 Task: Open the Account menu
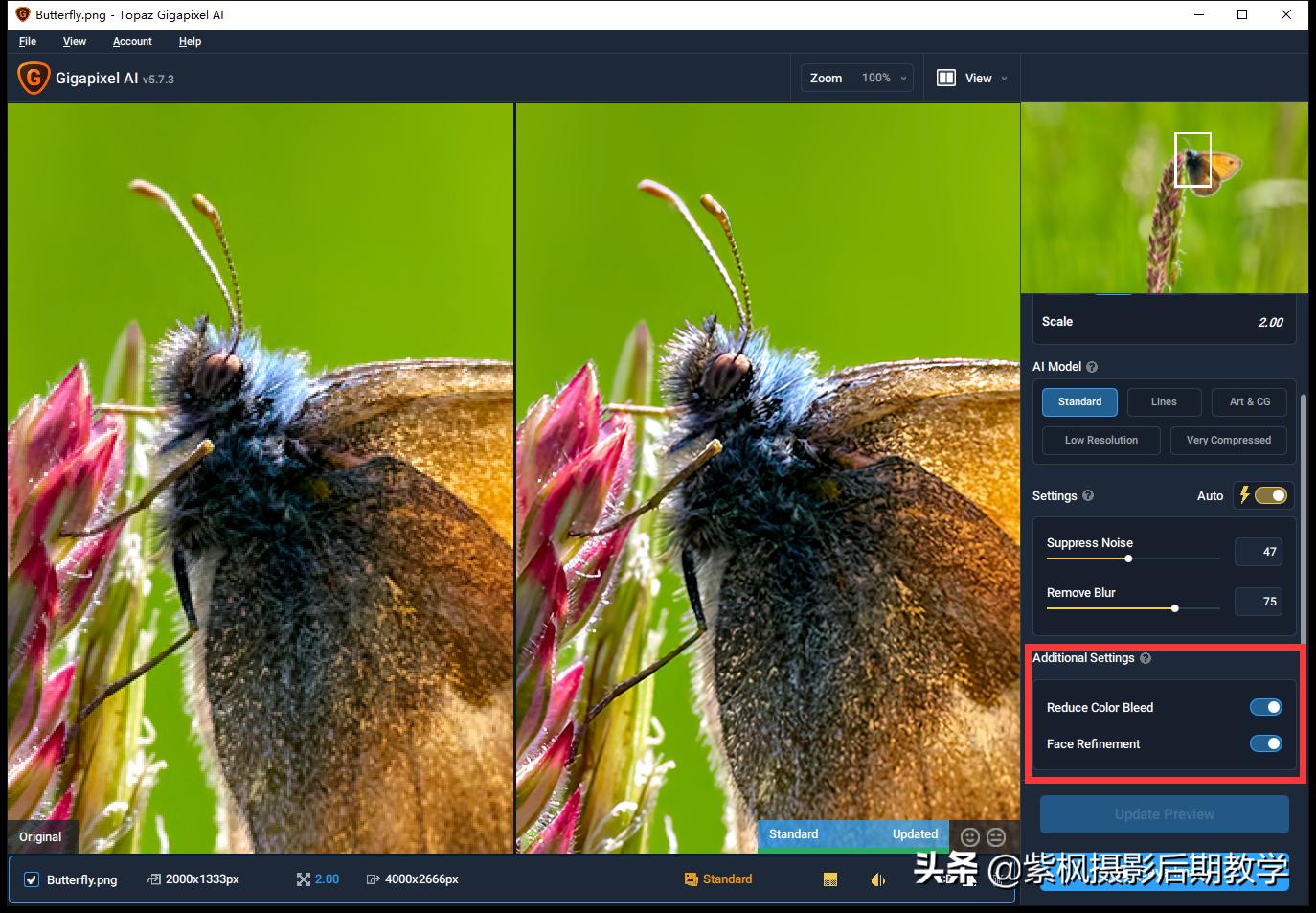coord(132,41)
